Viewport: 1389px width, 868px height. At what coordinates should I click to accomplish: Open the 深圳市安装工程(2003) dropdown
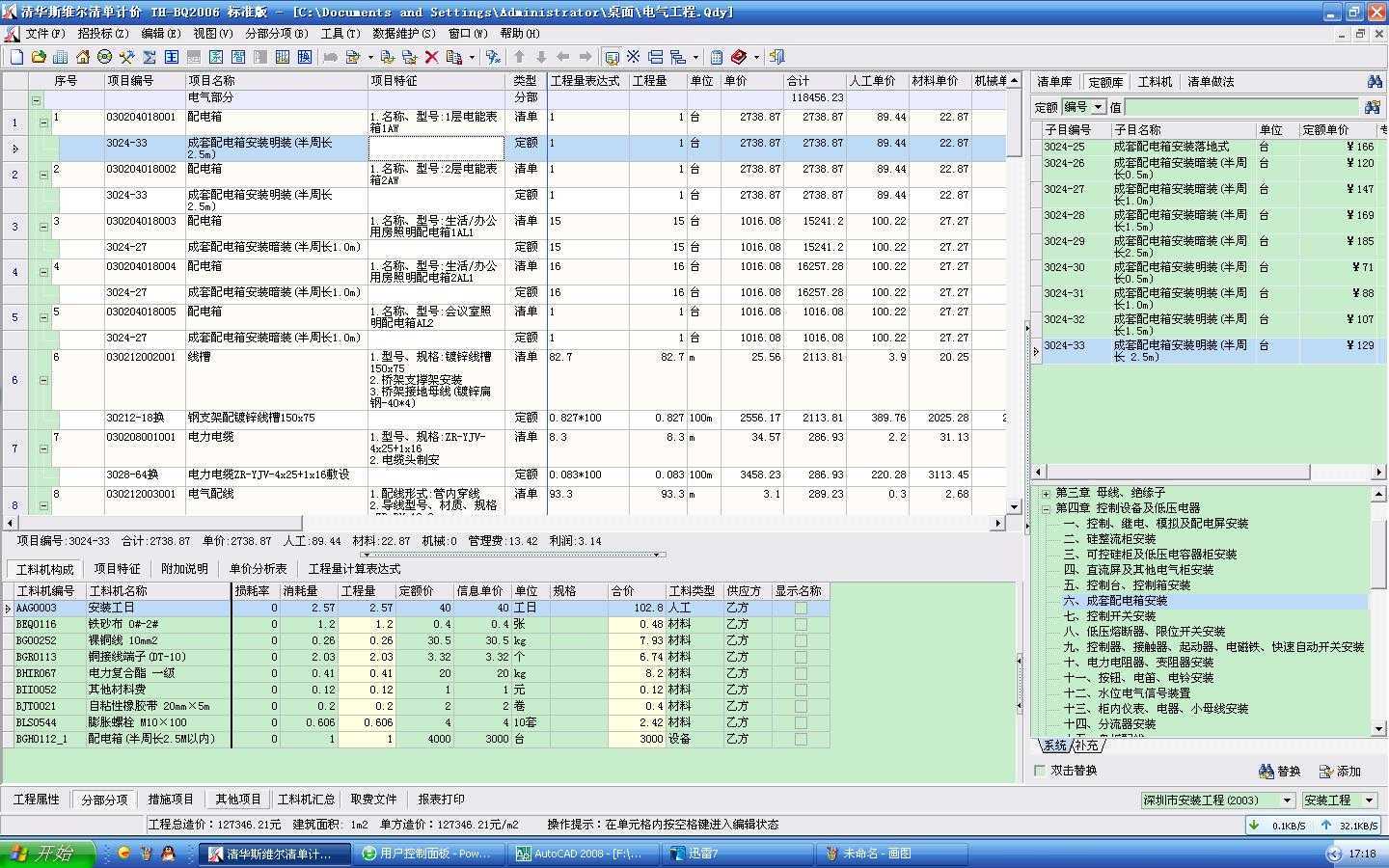point(1287,800)
